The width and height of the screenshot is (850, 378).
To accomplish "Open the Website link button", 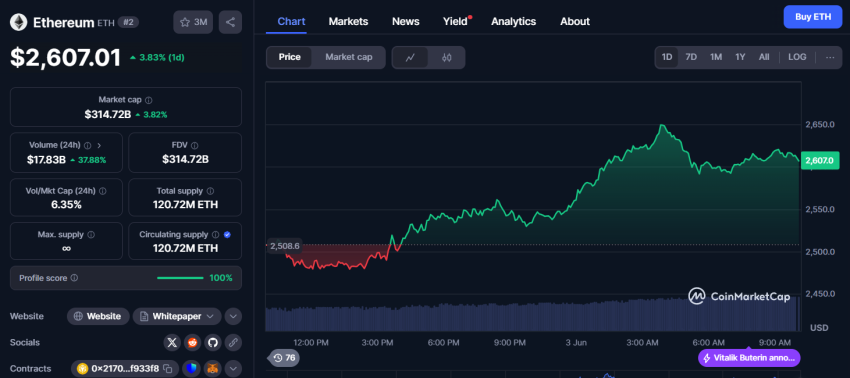I will coord(98,316).
